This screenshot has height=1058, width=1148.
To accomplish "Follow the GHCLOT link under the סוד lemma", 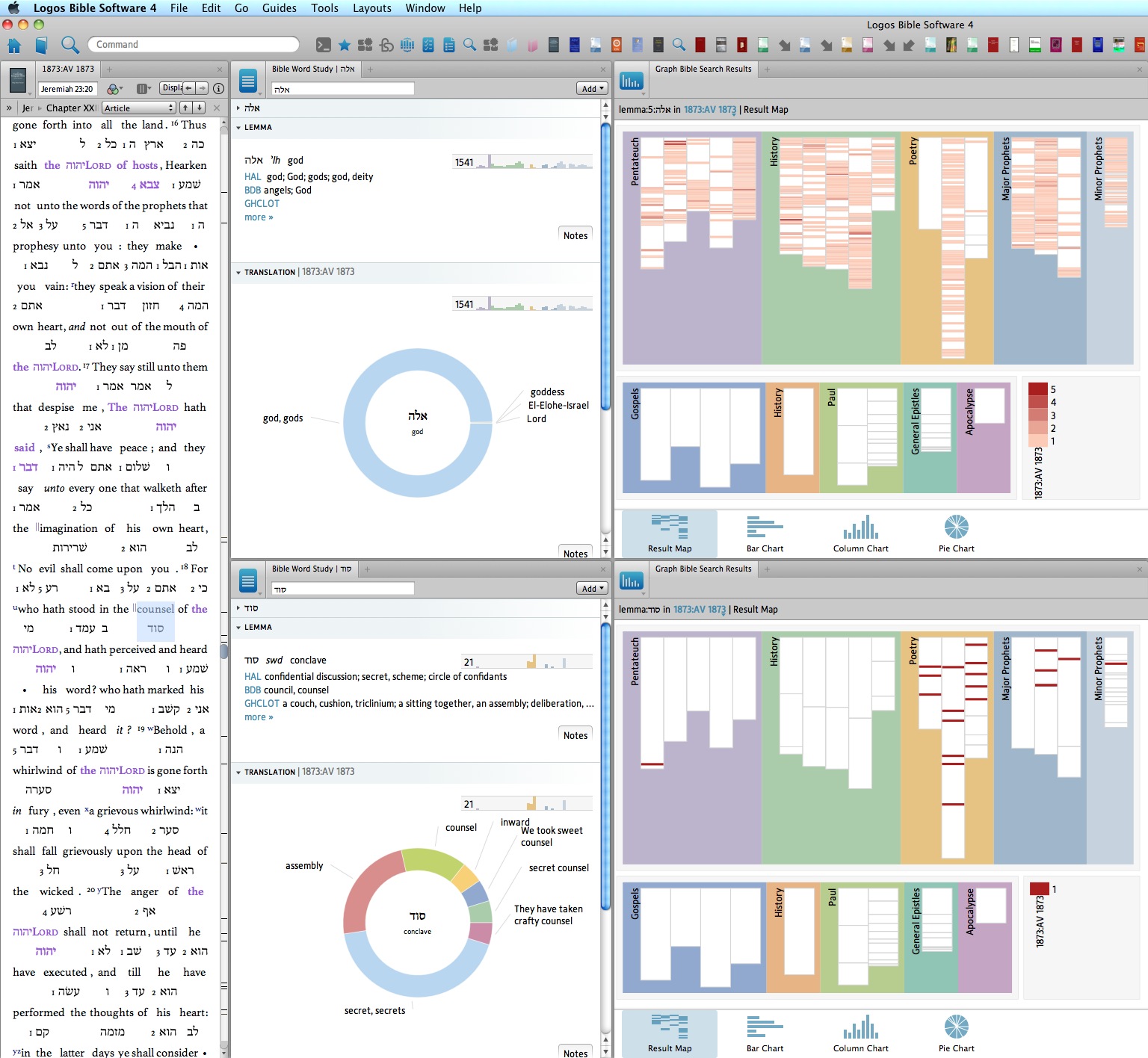I will [x=262, y=704].
